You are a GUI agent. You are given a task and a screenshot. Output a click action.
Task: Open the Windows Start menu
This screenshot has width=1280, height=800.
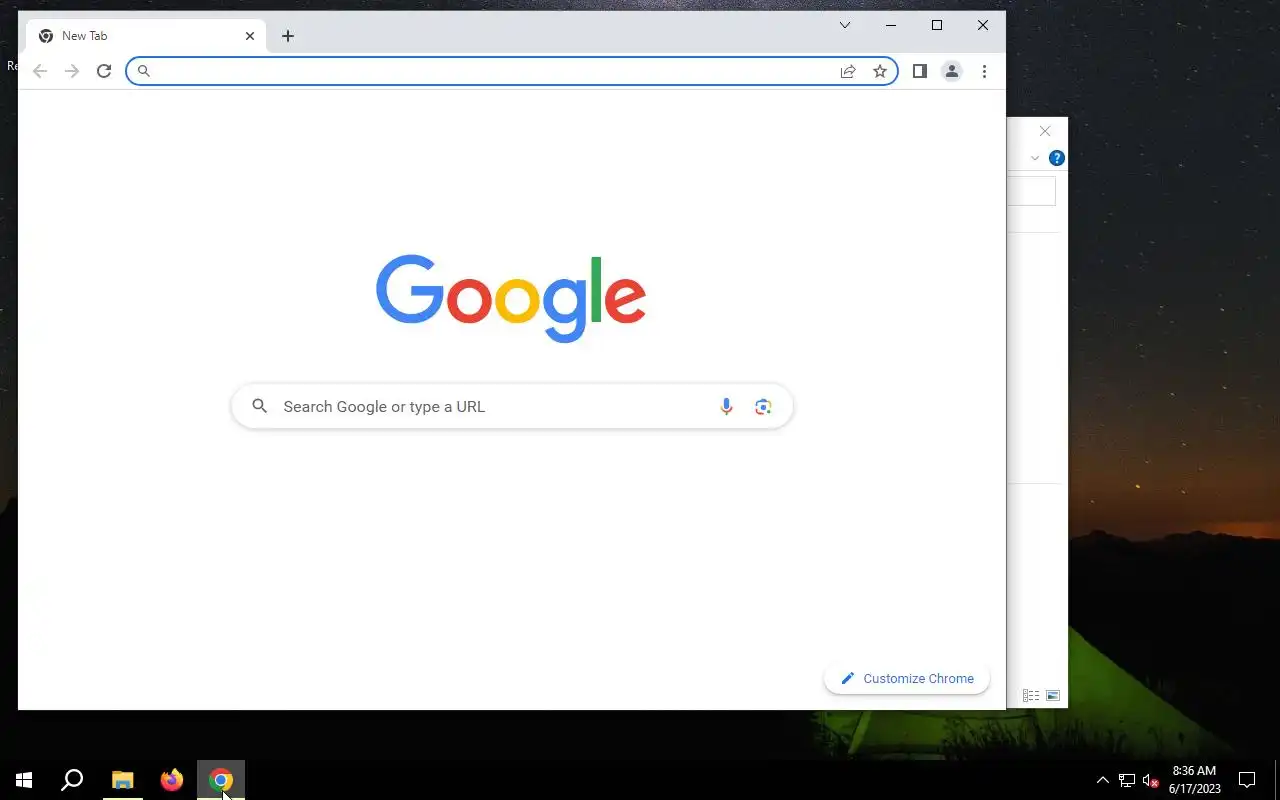24,780
